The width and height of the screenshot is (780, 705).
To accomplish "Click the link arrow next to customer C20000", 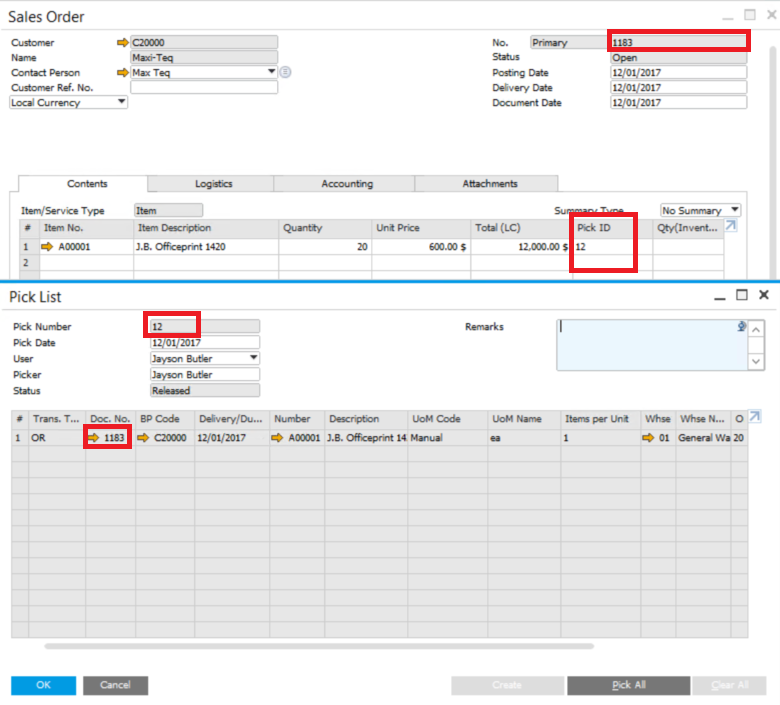I will tap(123, 43).
